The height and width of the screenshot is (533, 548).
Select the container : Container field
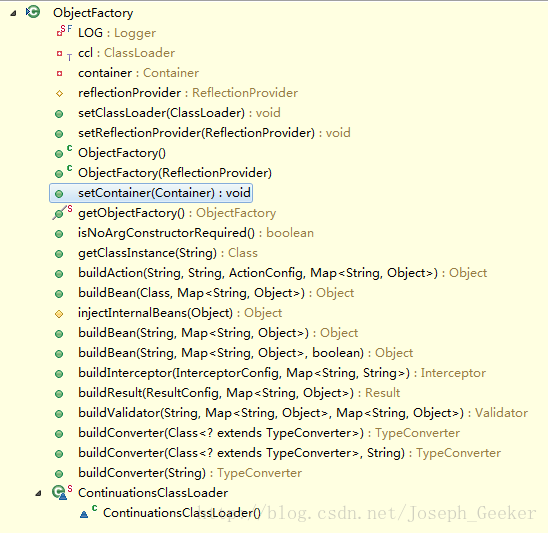(x=138, y=73)
